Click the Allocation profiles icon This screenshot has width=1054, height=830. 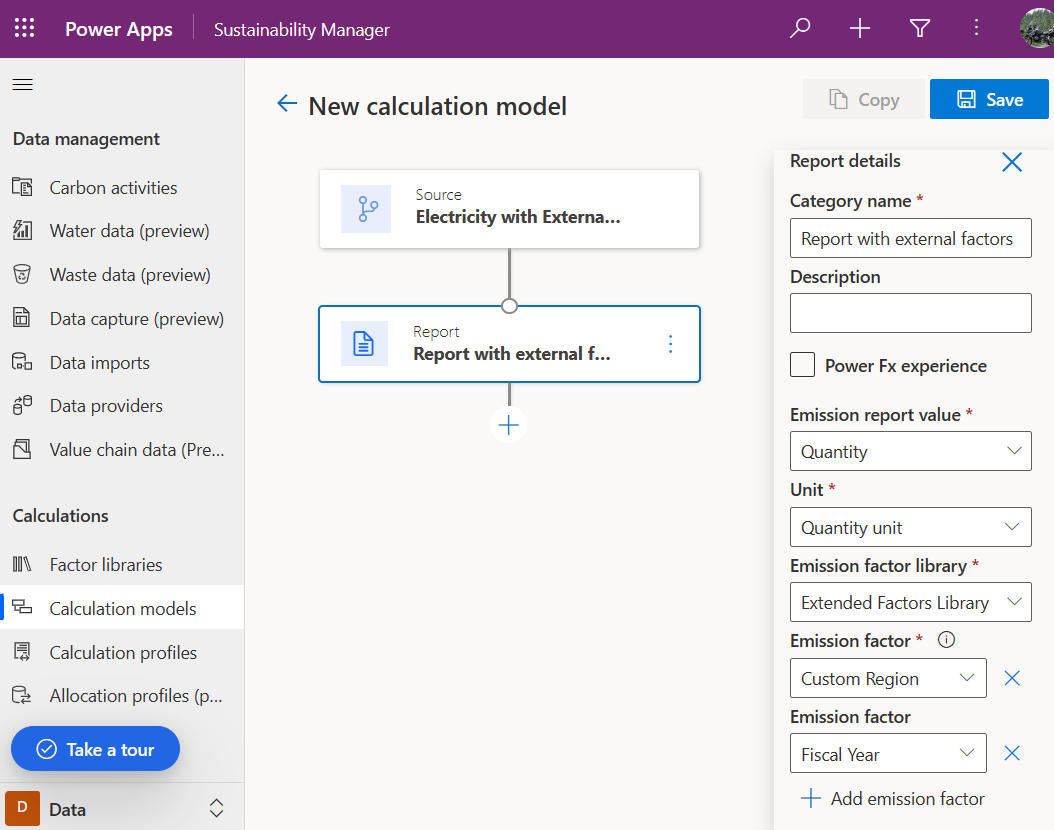[x=22, y=695]
